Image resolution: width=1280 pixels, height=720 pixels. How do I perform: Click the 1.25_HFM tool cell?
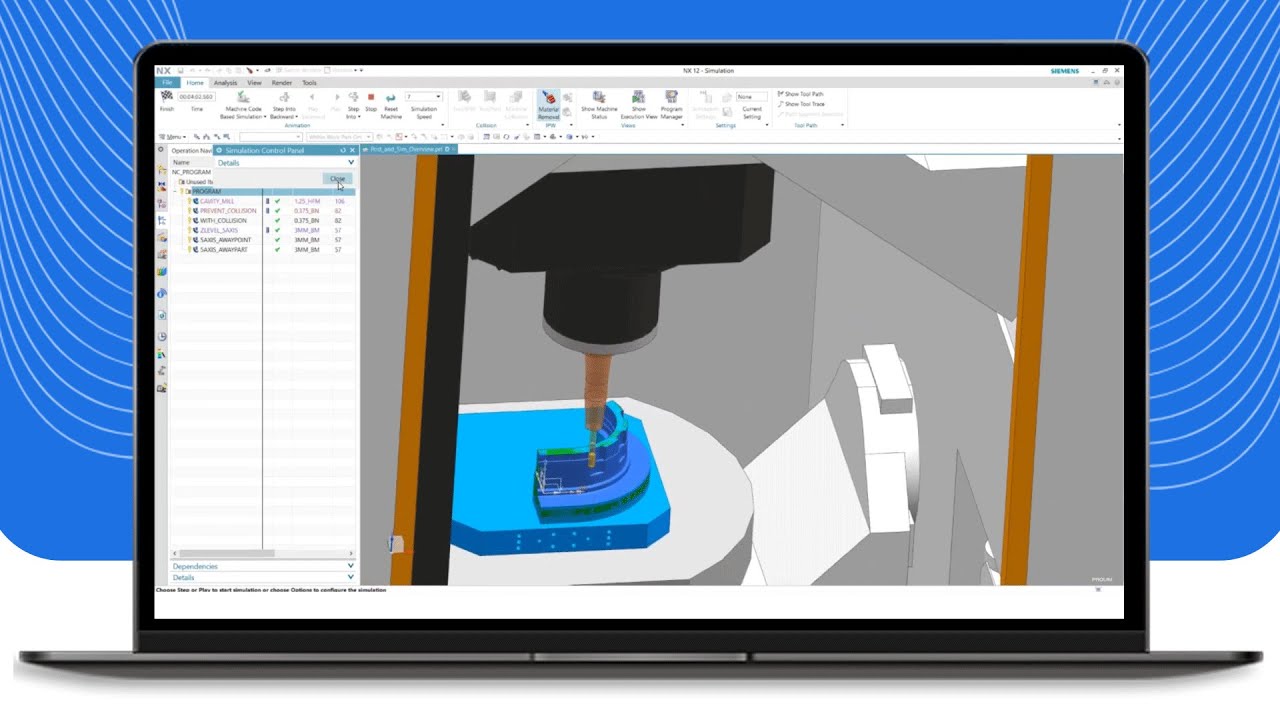coord(307,201)
